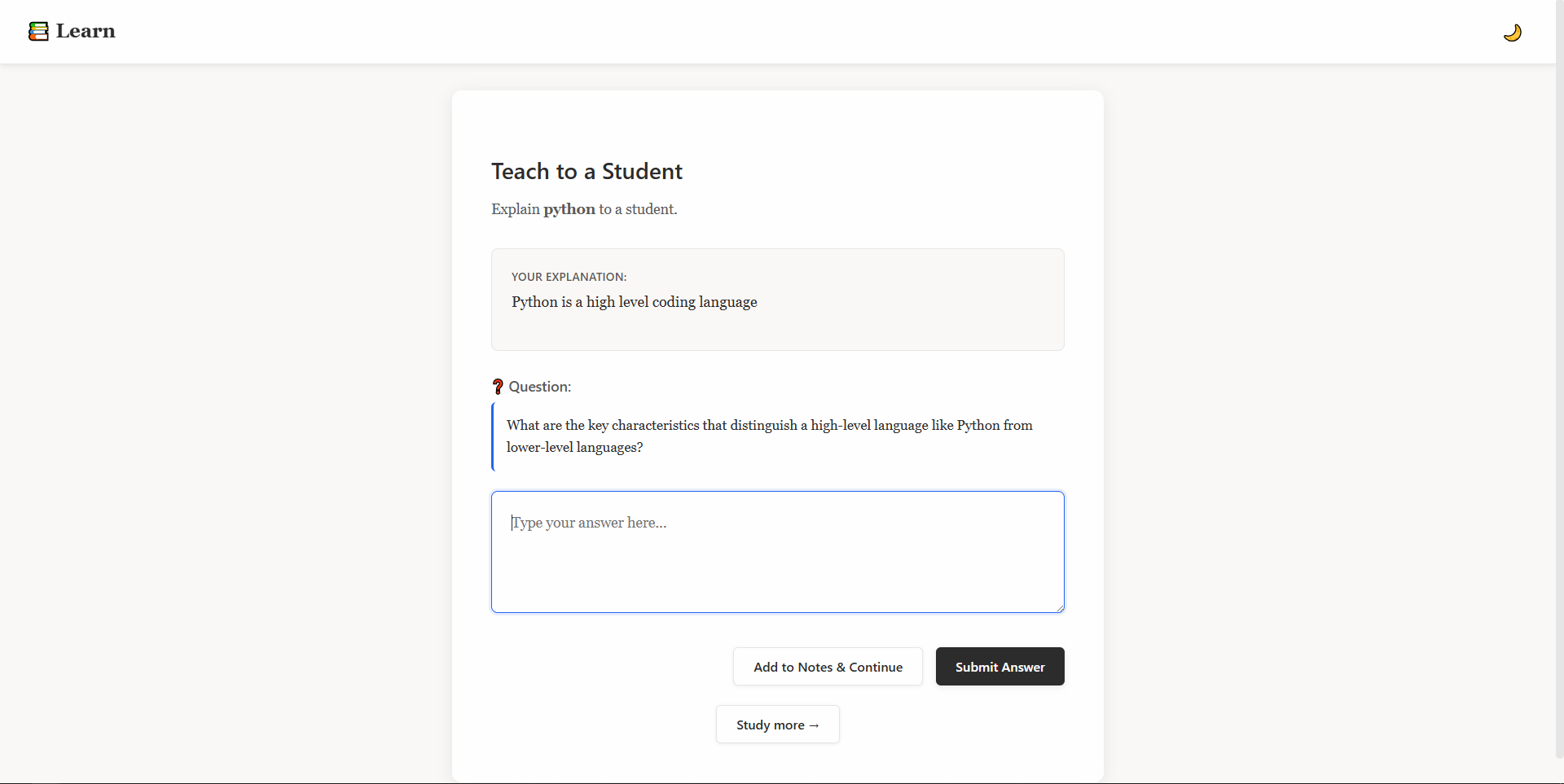
Task: Focus the answer text box
Action: [777, 552]
